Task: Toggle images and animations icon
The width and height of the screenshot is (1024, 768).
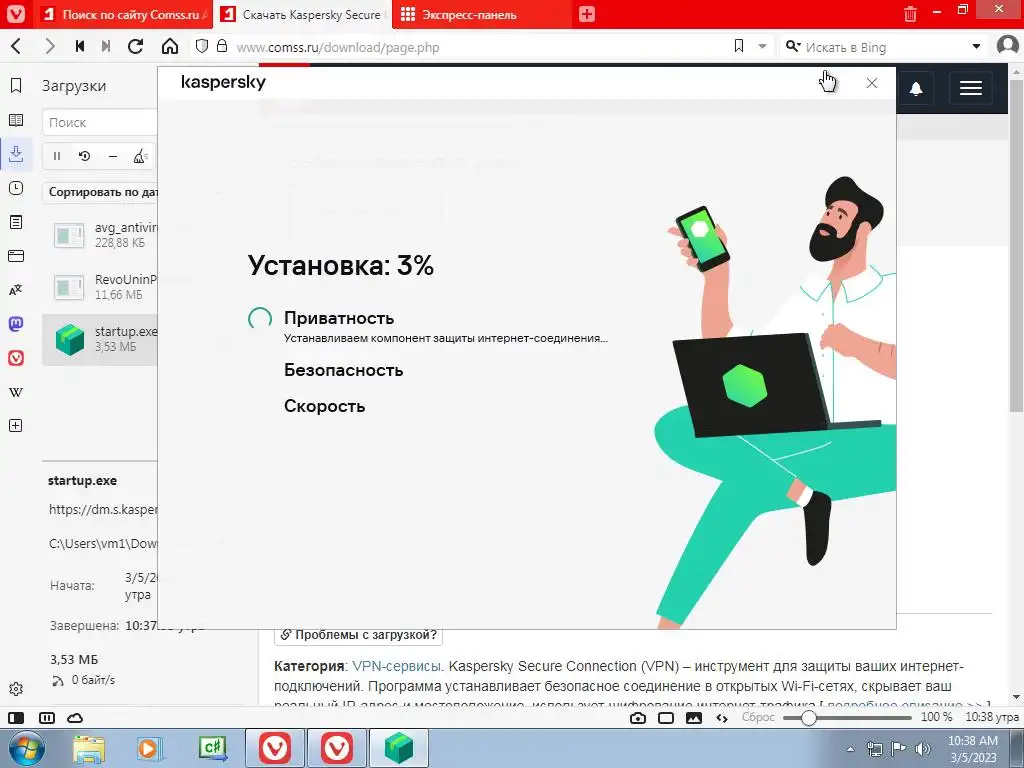Action: (694, 718)
